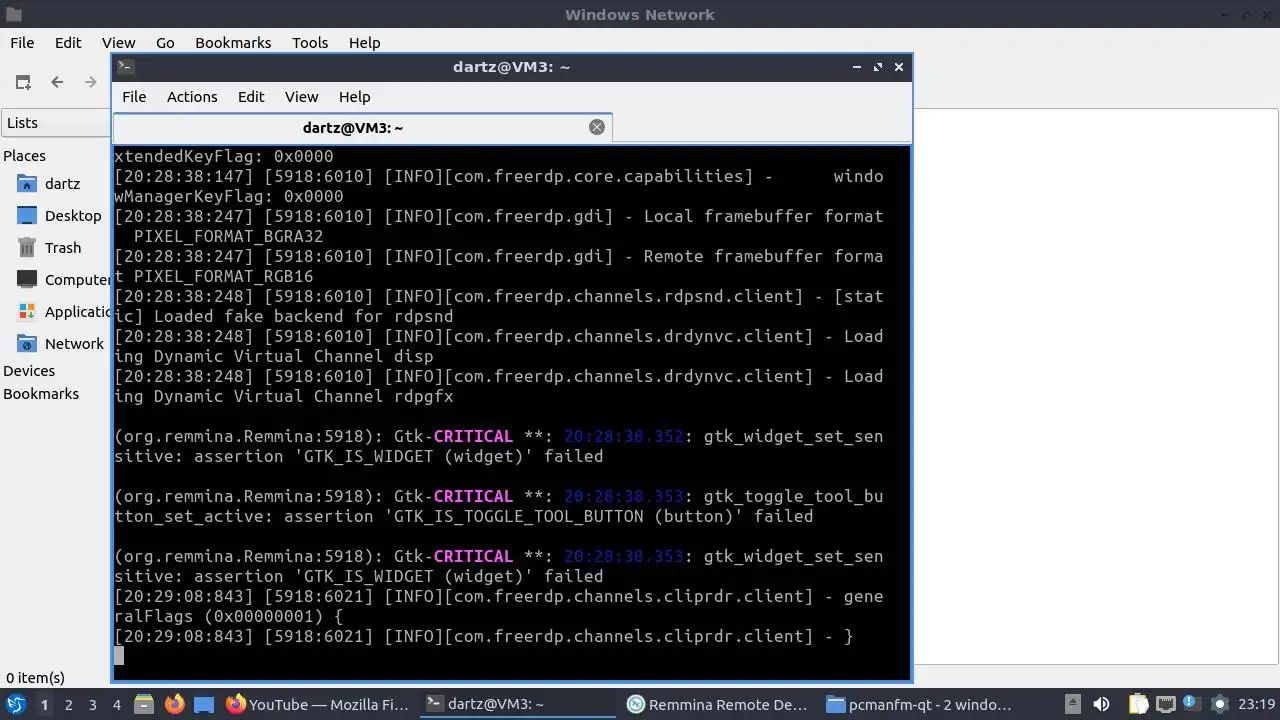Open the terminal's View menu
Viewport: 1280px width, 720px height.
coord(301,97)
